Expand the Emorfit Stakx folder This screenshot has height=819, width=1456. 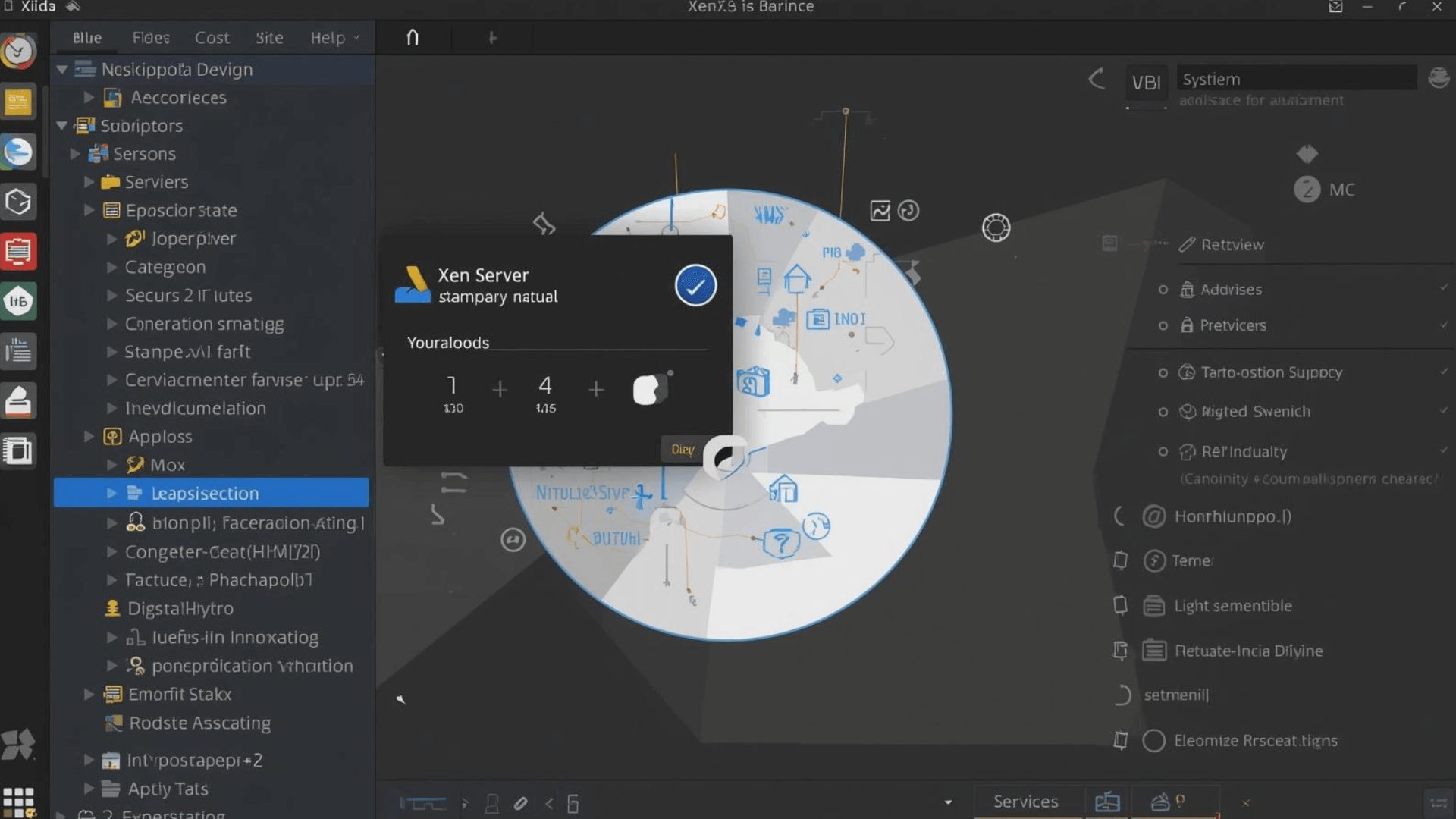click(x=89, y=695)
